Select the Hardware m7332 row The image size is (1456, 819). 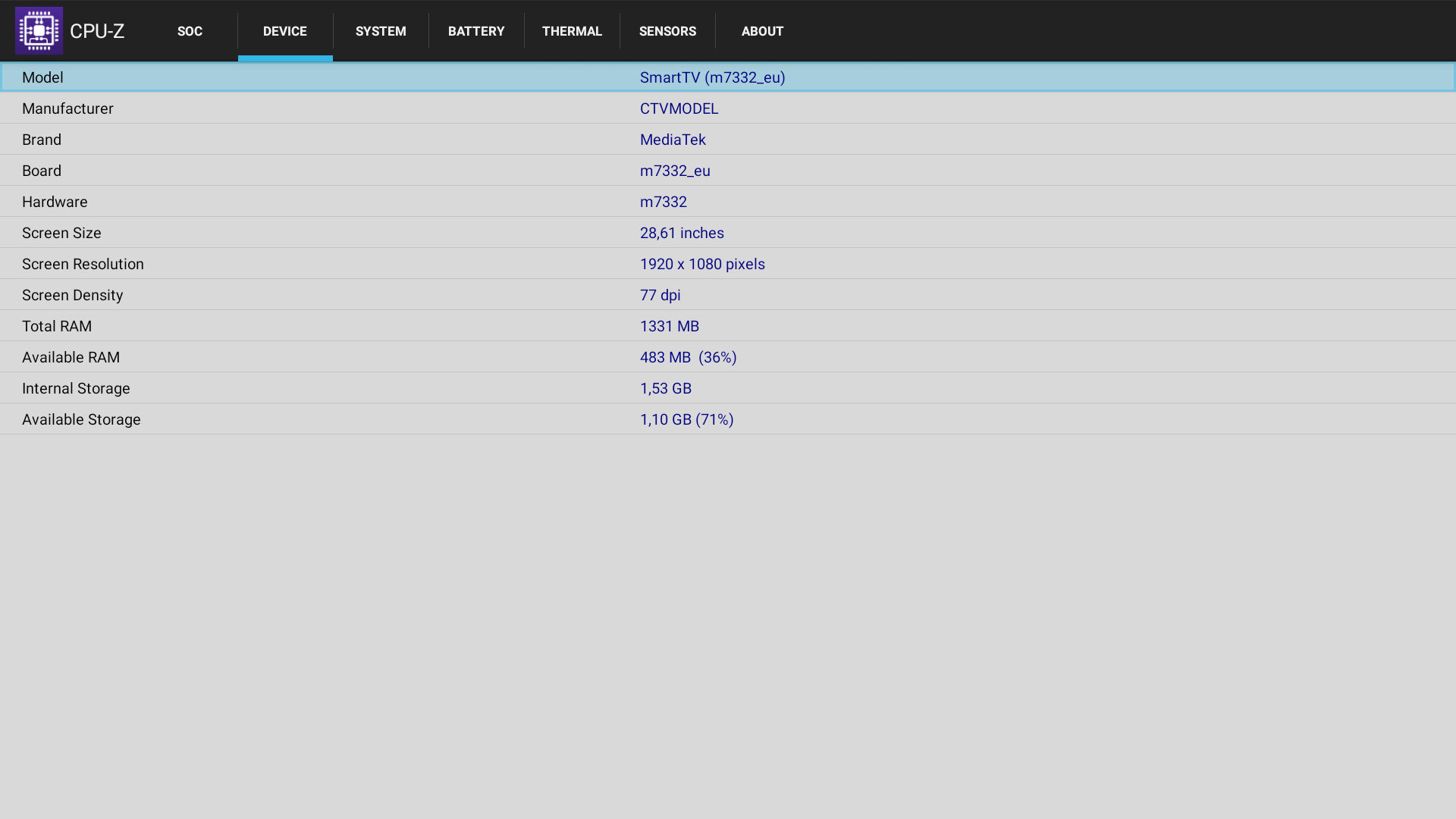728,202
